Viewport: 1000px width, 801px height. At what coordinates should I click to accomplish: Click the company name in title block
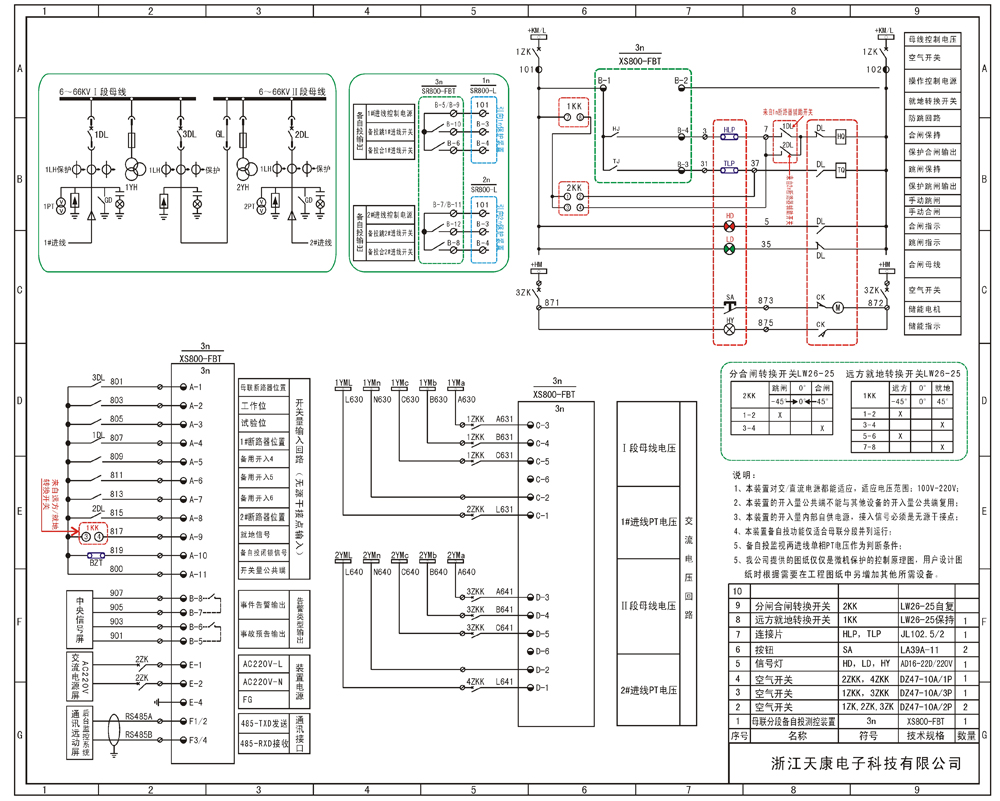pyautogui.click(x=866, y=763)
